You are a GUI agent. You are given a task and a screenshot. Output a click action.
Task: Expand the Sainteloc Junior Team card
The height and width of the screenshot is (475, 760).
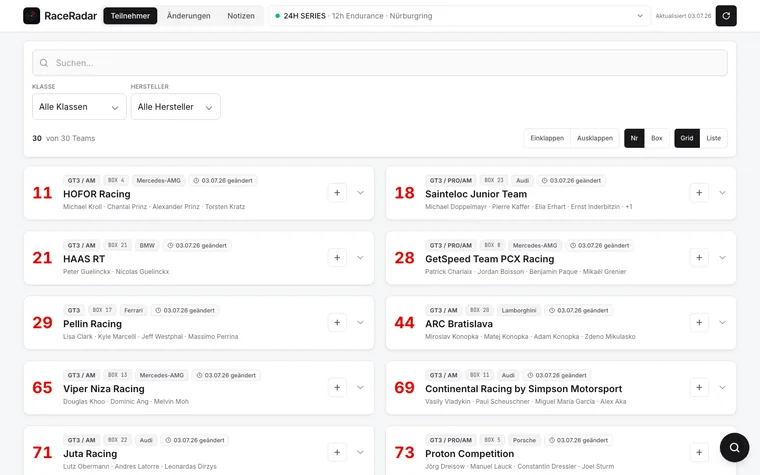click(722, 192)
